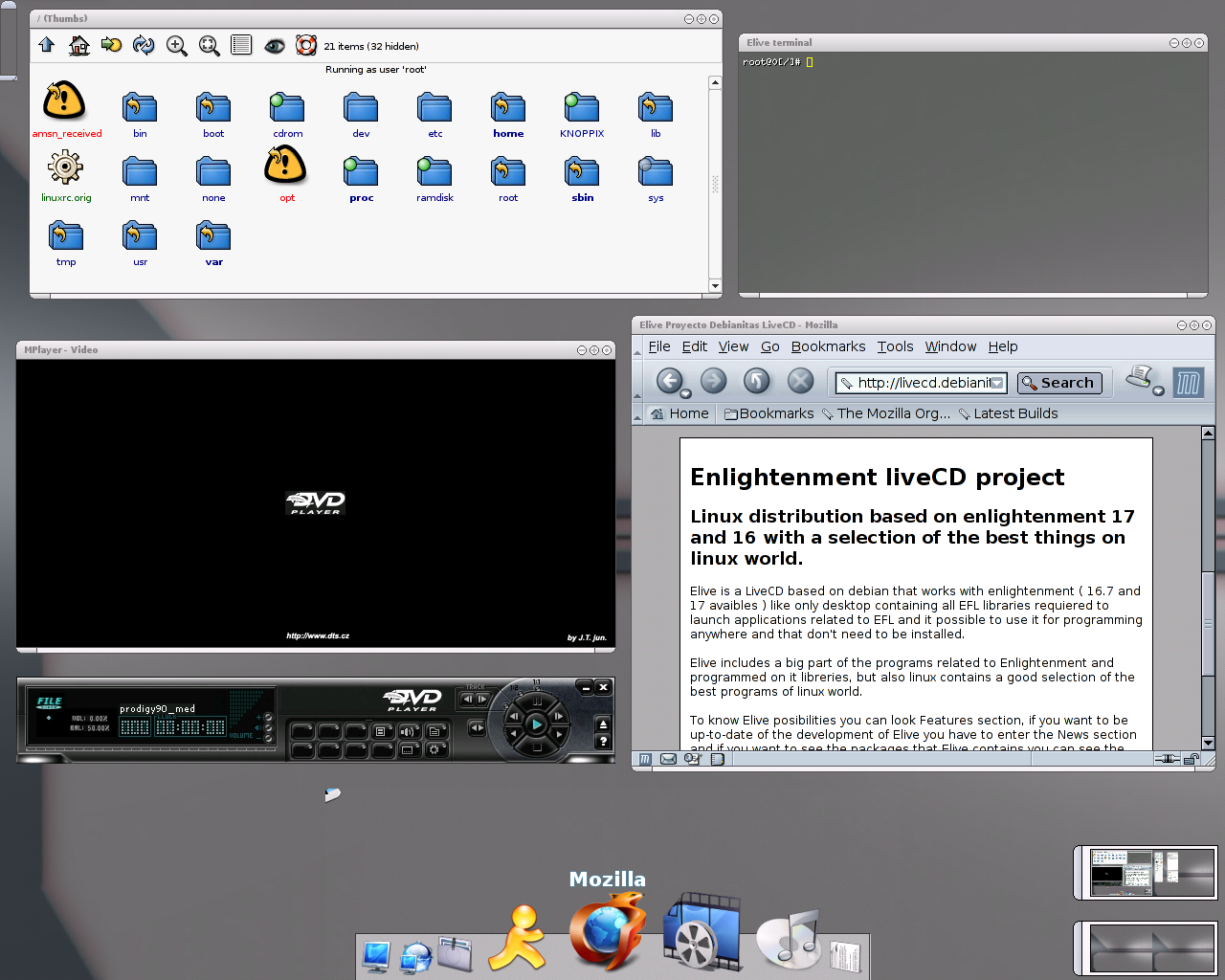Click the Back button in Mozilla
Viewport: 1225px width, 980px height.
(x=669, y=381)
